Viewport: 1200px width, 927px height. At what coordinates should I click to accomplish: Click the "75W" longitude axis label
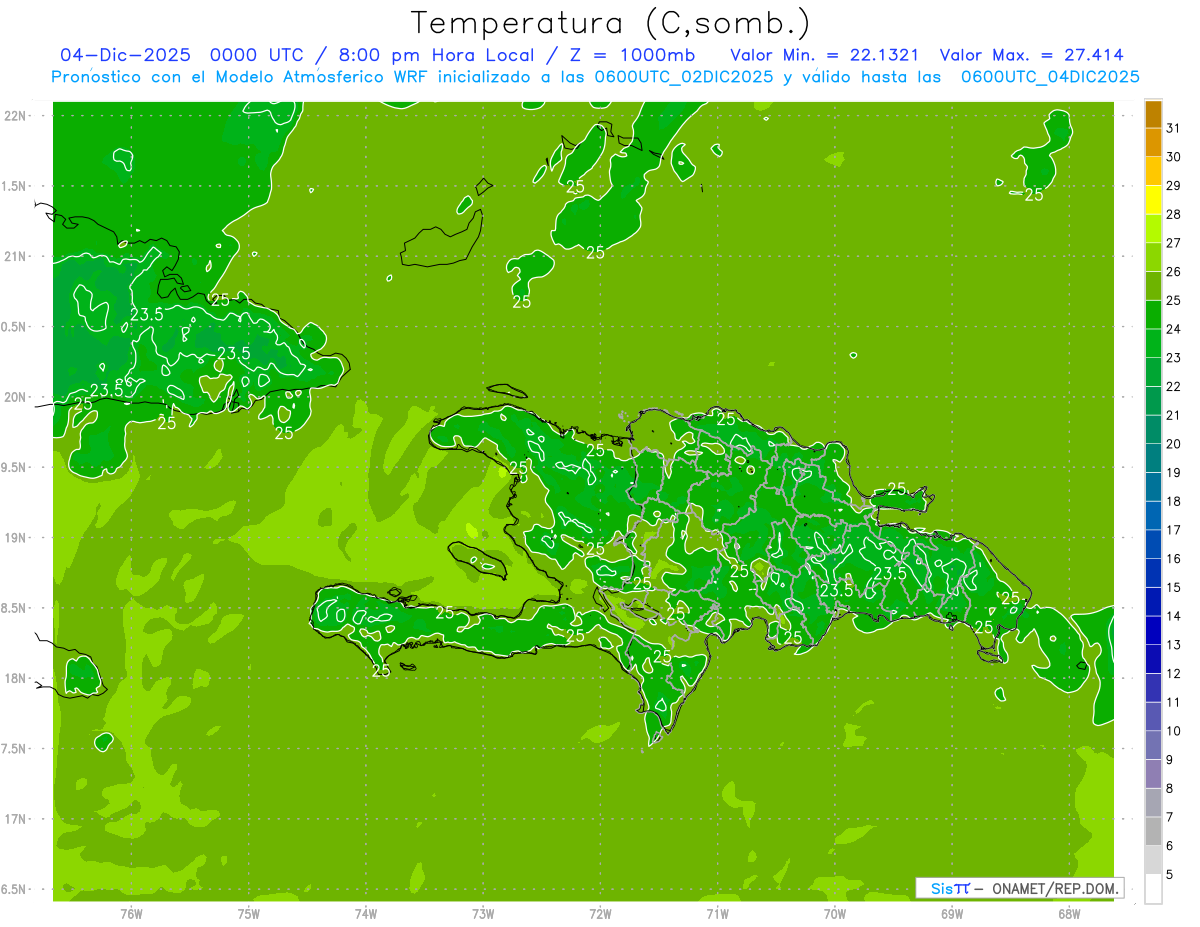[x=248, y=914]
